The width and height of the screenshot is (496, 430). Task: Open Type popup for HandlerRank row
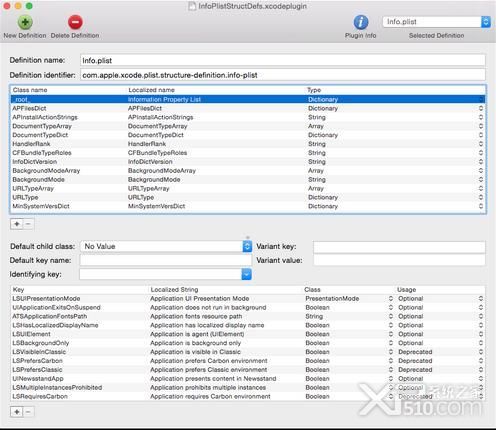pyautogui.click(x=481, y=144)
